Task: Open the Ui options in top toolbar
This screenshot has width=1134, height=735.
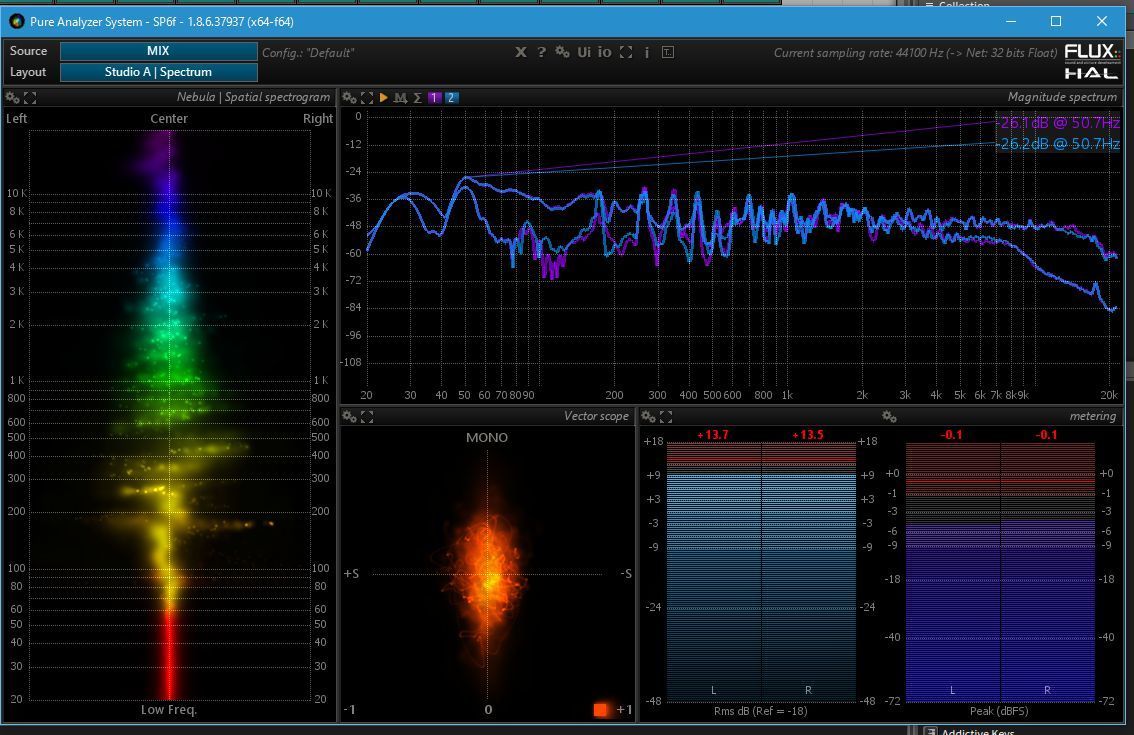Action: click(583, 52)
